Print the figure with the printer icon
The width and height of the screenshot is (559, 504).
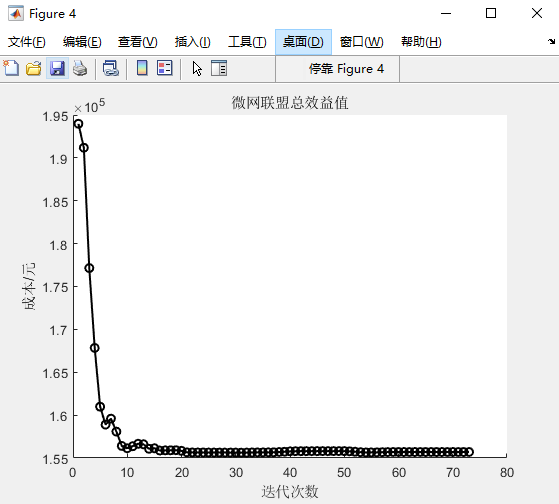(80, 68)
